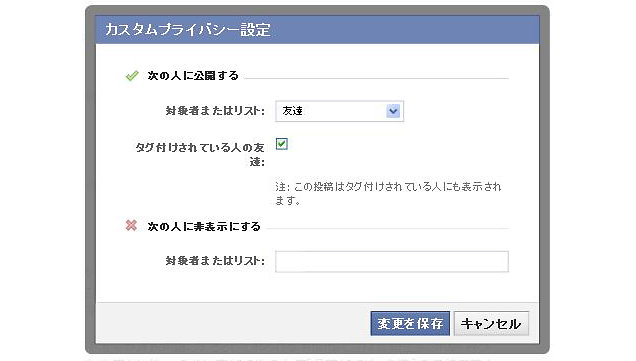This screenshot has height=361, width=636.
Task: Click the gray footer bar left of 変更を保存
Action: click(233, 323)
